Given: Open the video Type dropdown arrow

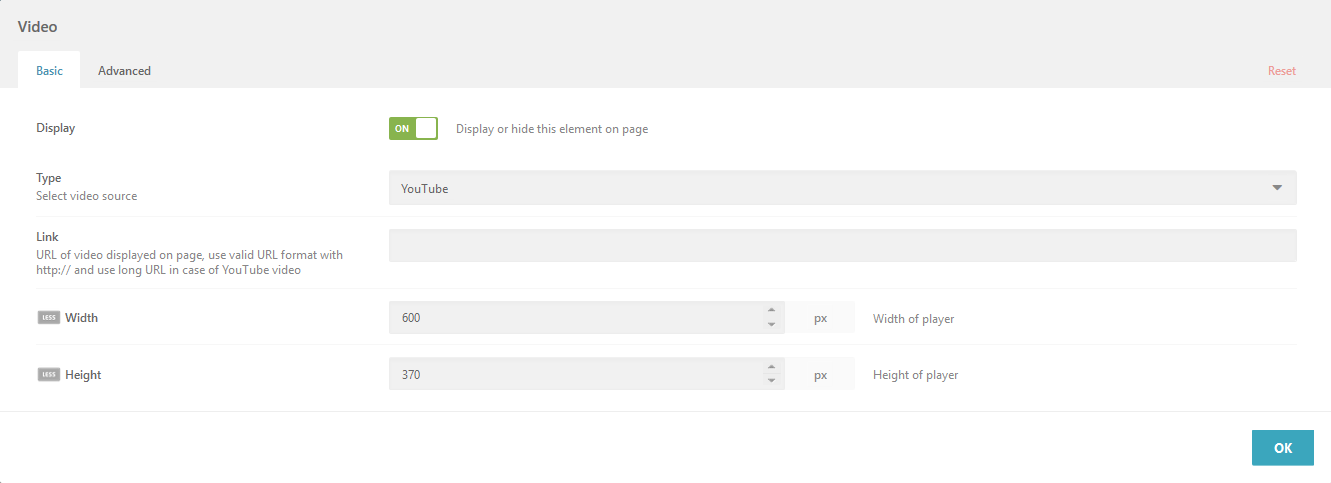Looking at the screenshot, I should (x=1277, y=188).
